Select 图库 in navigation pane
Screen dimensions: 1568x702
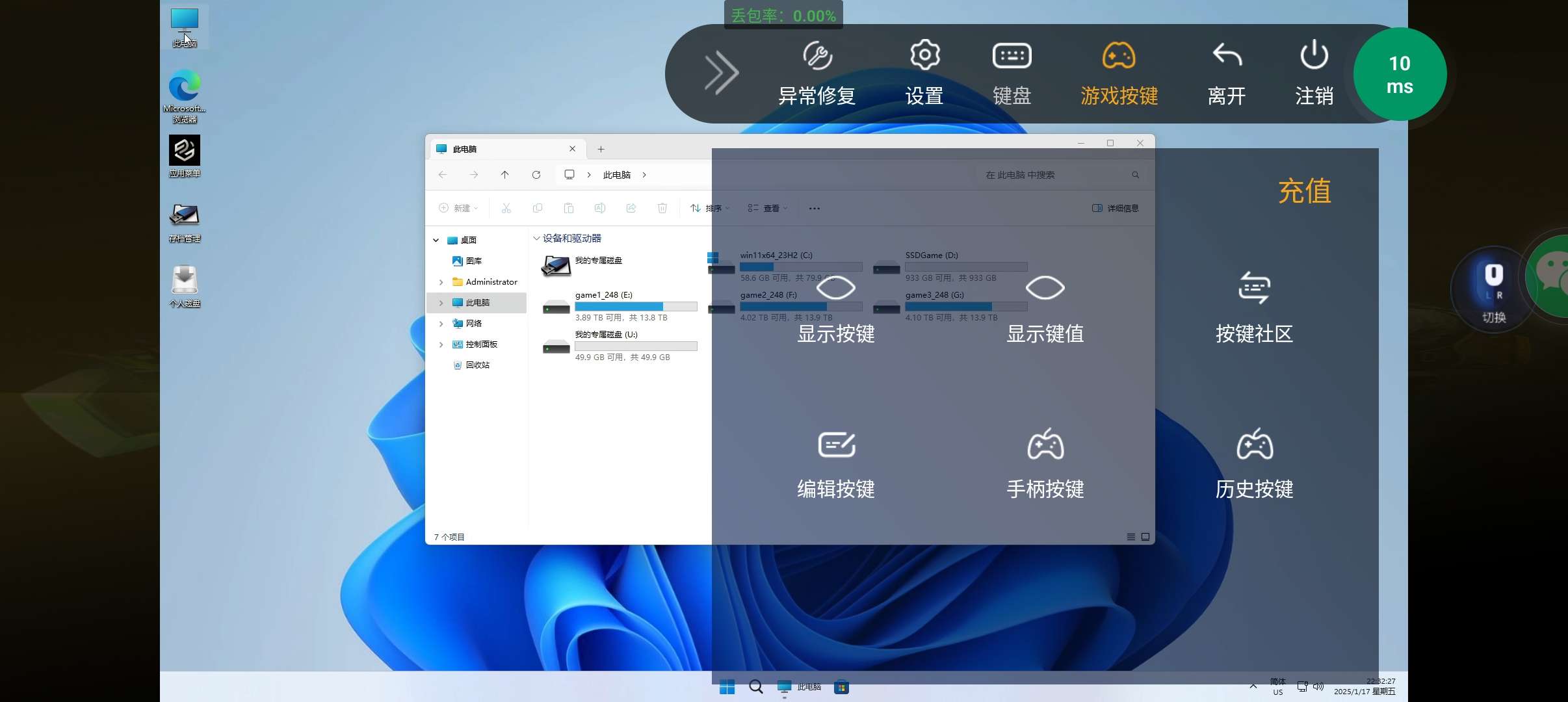point(474,261)
